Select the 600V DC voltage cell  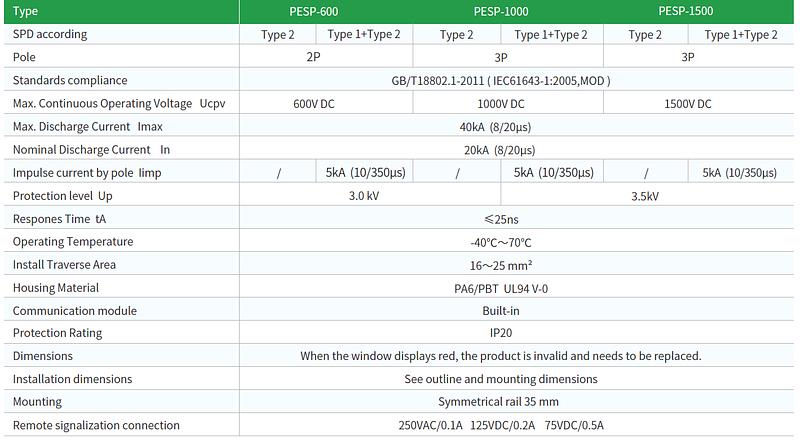(x=313, y=104)
